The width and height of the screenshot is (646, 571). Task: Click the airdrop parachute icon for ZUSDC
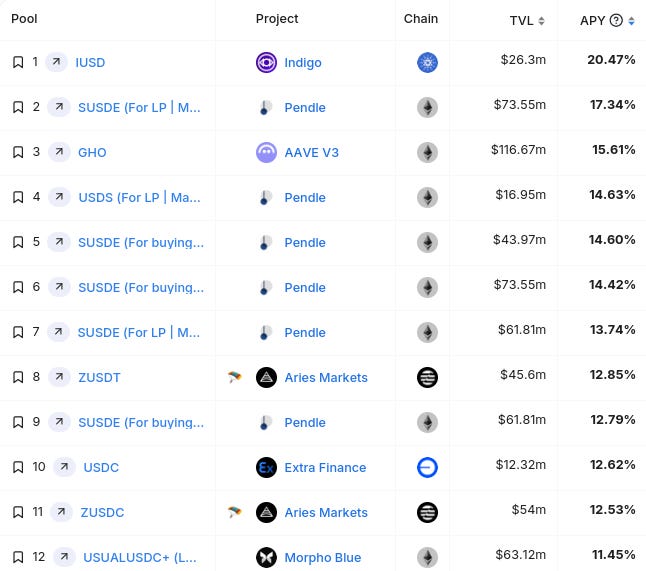(x=234, y=512)
